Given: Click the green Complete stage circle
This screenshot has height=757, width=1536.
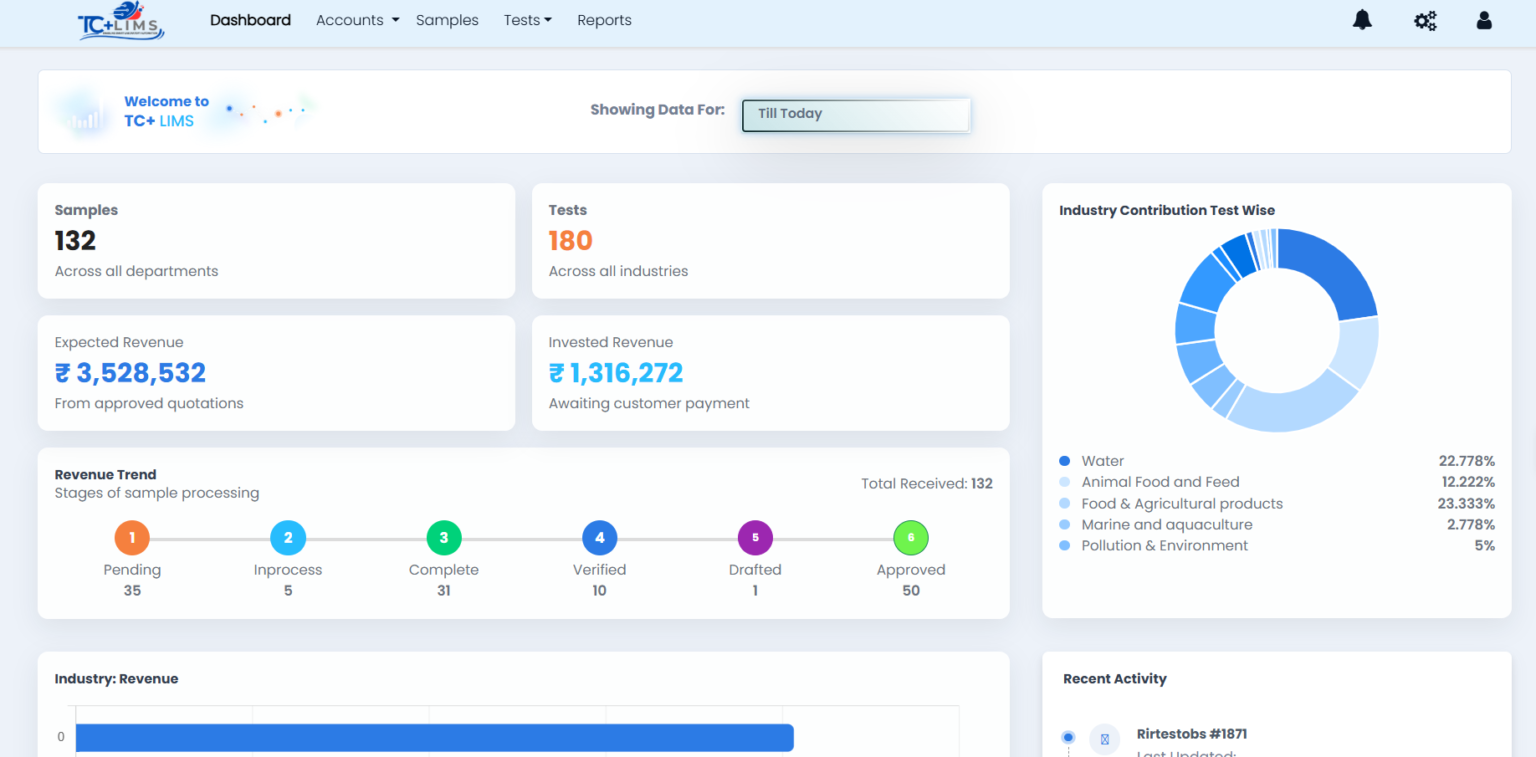Looking at the screenshot, I should [444, 538].
